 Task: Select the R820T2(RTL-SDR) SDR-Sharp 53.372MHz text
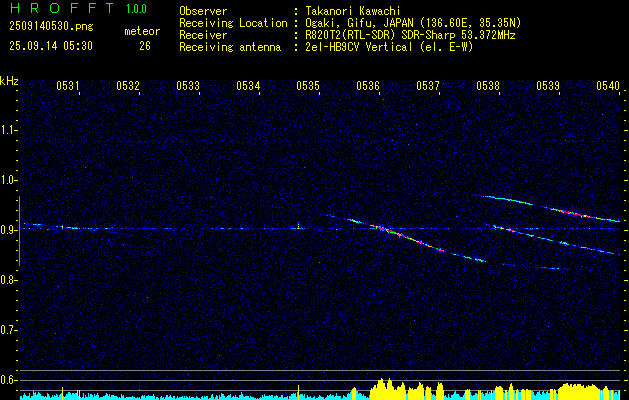[410, 35]
